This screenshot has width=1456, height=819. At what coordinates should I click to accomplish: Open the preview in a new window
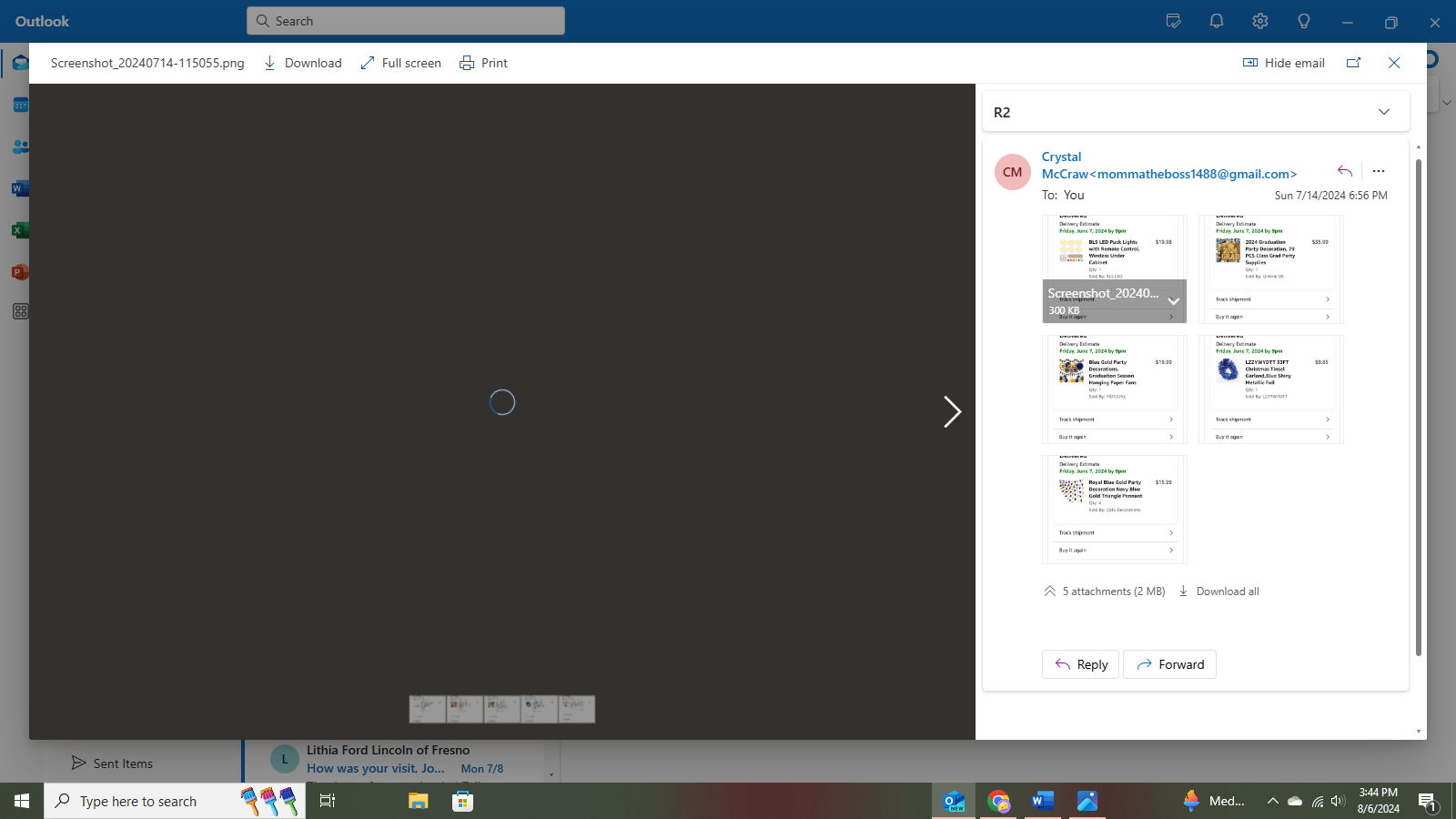pyautogui.click(x=1354, y=63)
